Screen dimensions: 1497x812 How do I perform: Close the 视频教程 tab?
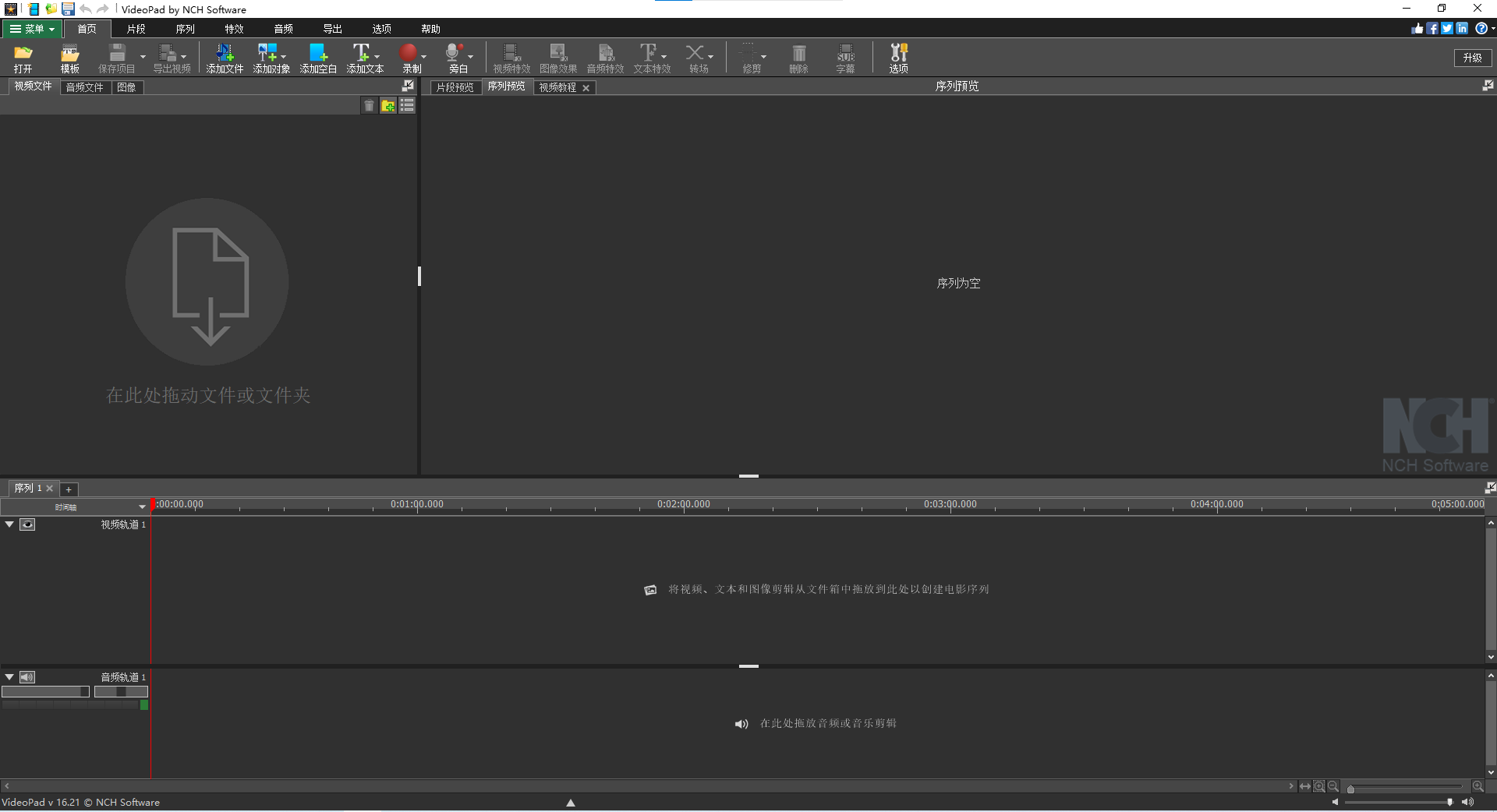click(586, 87)
